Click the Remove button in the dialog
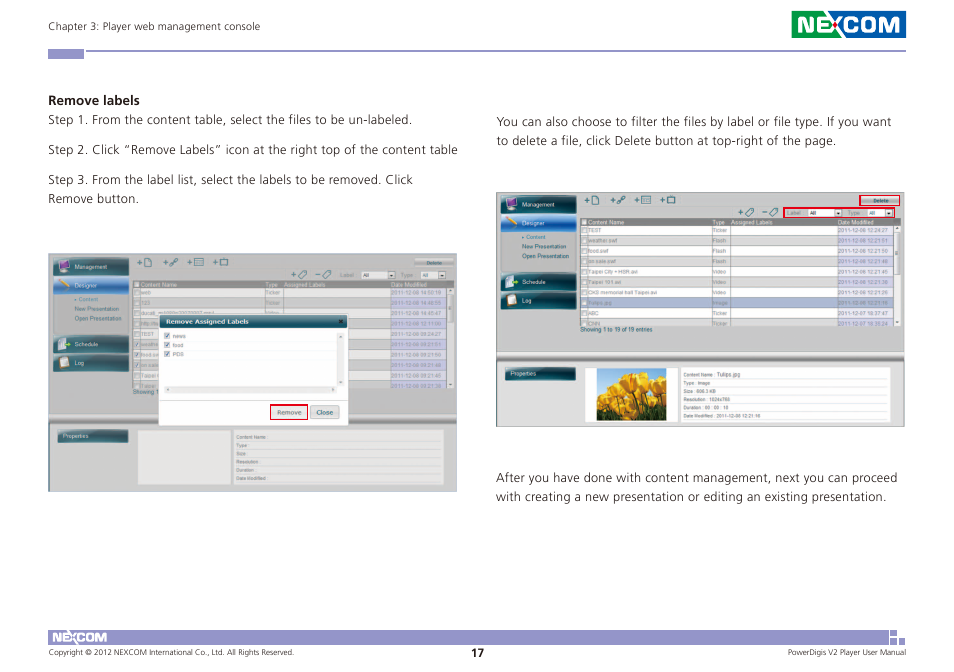 point(289,412)
